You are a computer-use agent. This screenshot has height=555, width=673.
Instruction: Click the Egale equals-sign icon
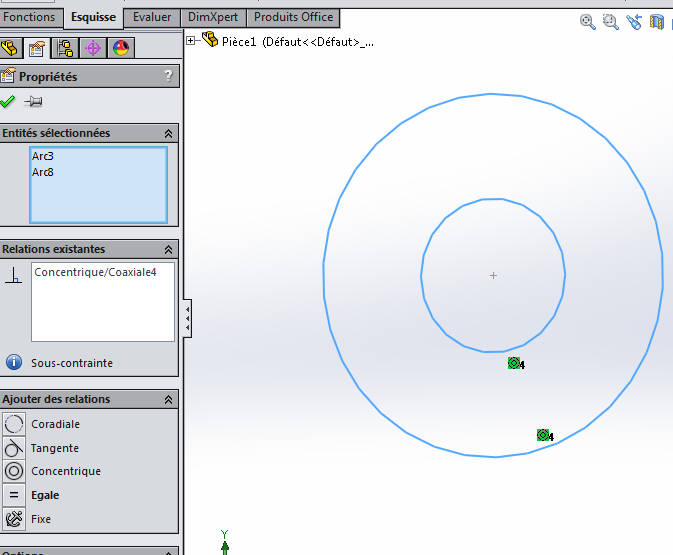click(14, 495)
